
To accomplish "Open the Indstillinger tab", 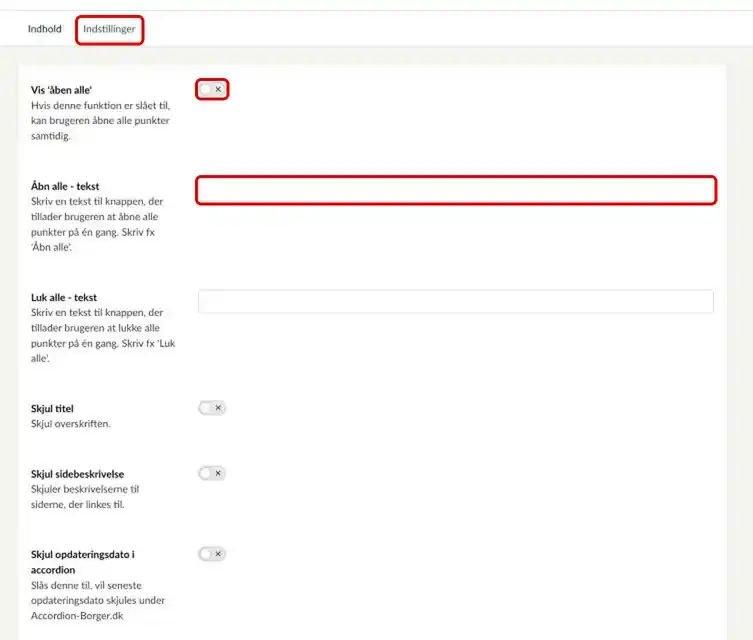I will (x=109, y=29).
